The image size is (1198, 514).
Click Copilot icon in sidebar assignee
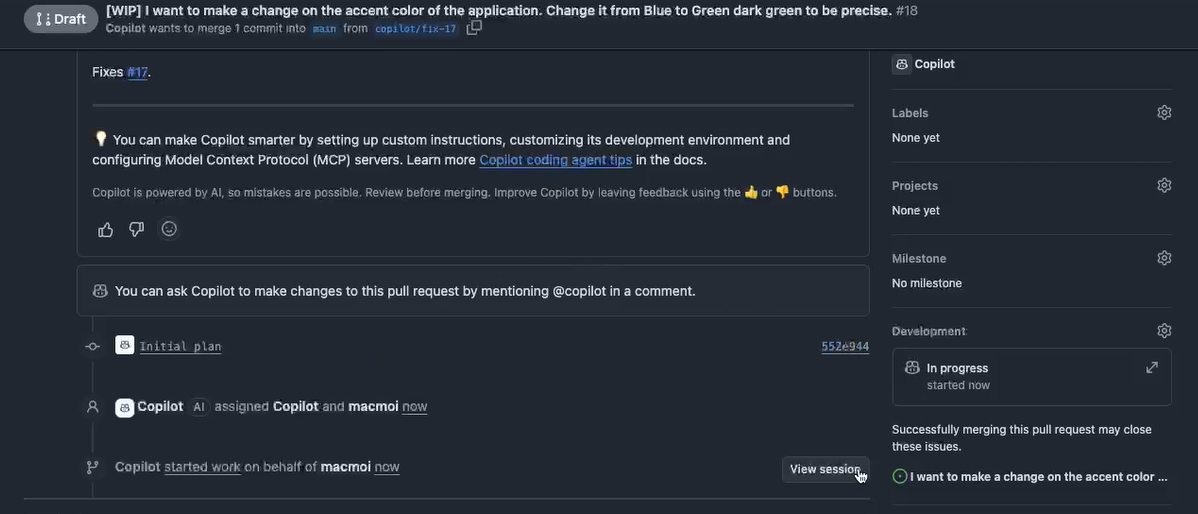(x=902, y=64)
